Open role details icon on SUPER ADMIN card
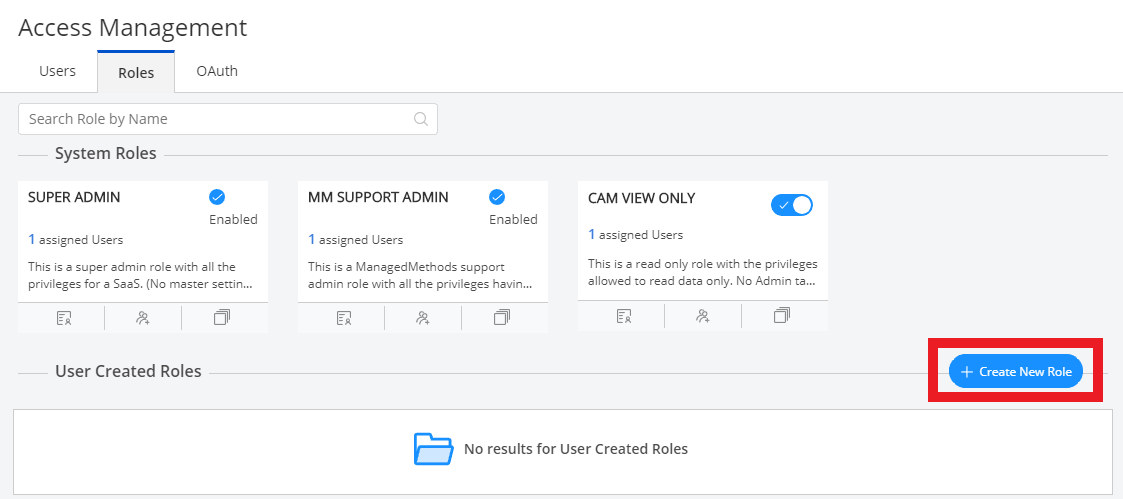This screenshot has height=499, width=1123. click(x=64, y=318)
